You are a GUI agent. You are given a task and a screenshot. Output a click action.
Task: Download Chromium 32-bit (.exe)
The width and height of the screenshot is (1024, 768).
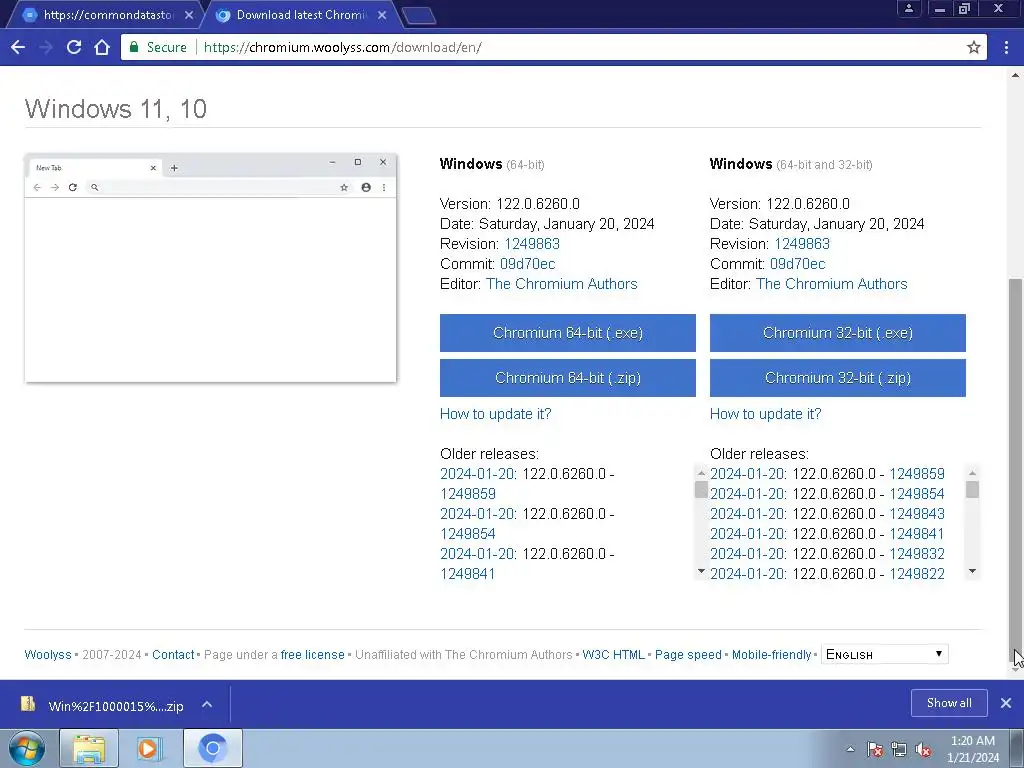(837, 333)
